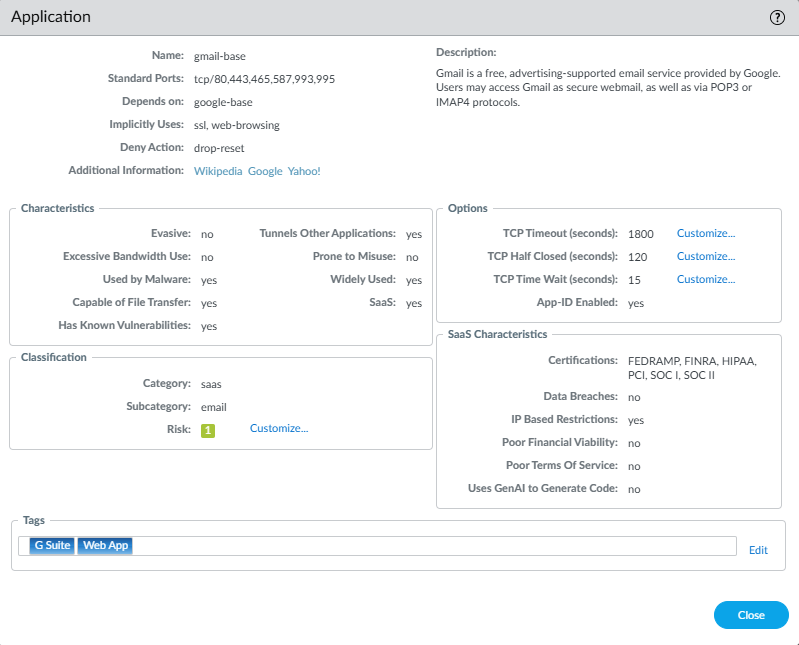Click the IP Based Restrictions yes value
Screen dimensions: 799x645
[636, 420]
